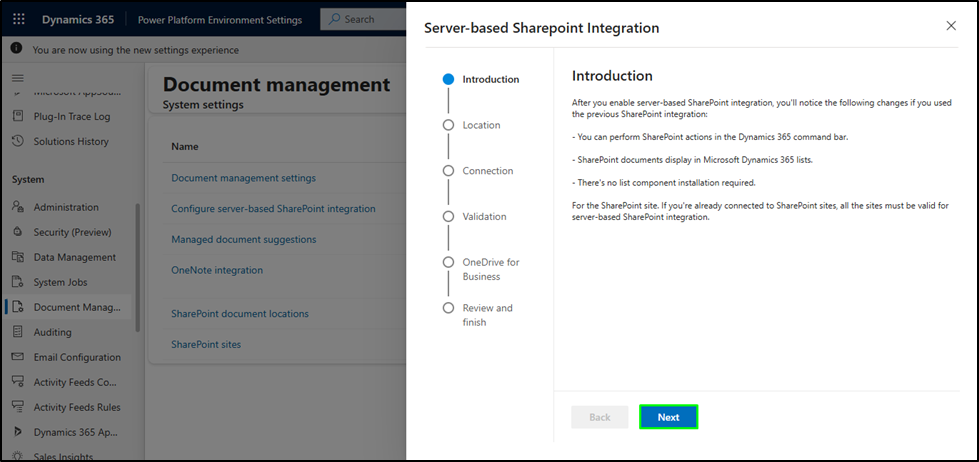Click the Auditing sidebar icon

(18, 332)
